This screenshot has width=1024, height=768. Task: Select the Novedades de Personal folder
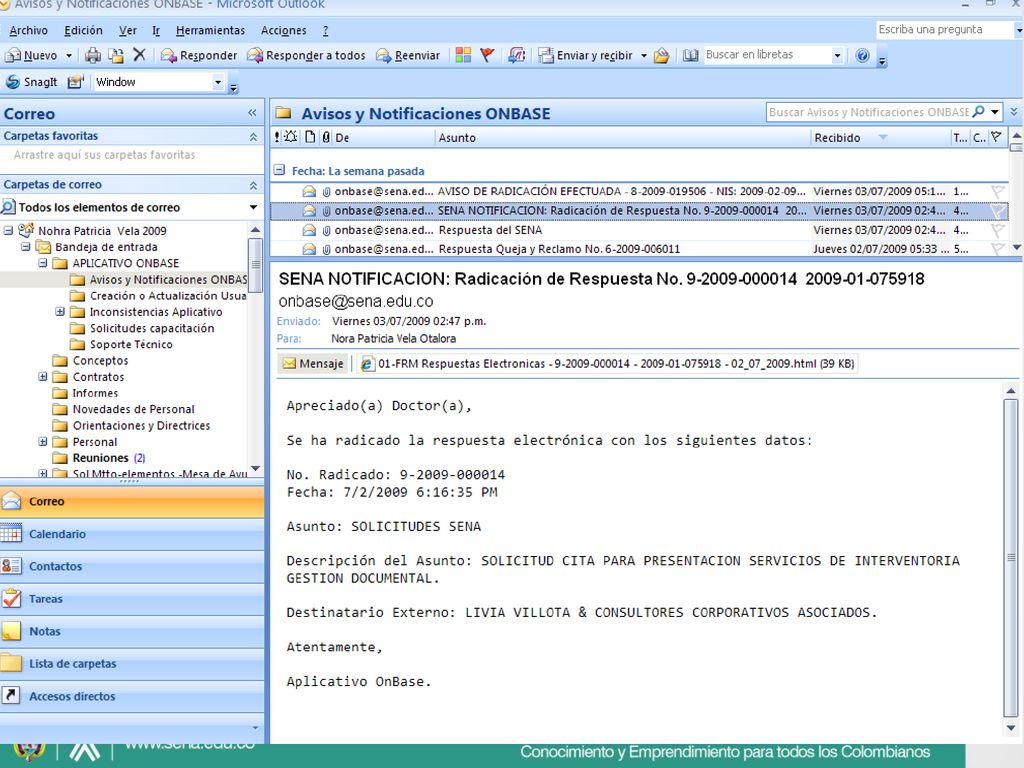tap(133, 409)
